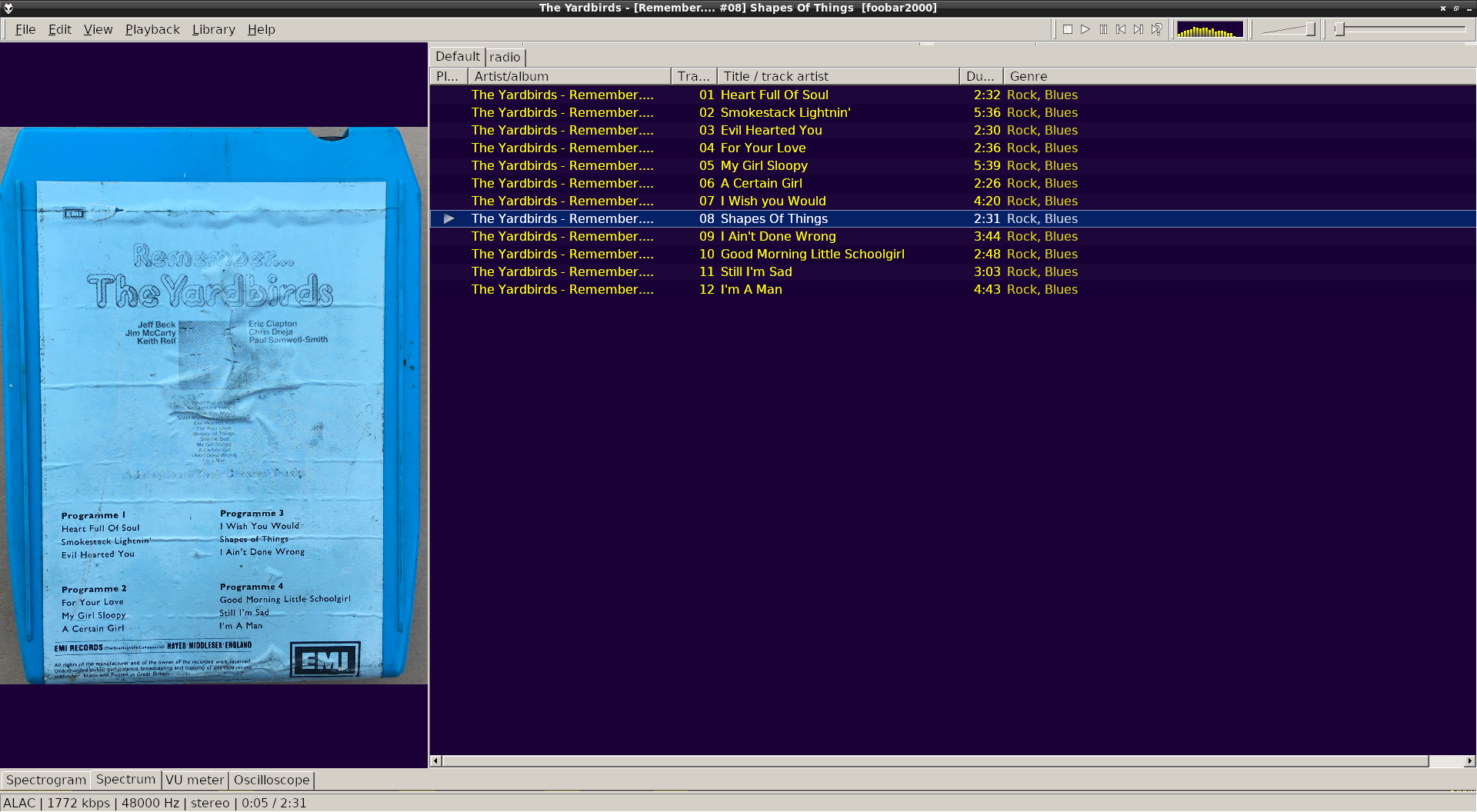The image size is (1477, 812).
Task: Click the horizontal scrollbar right arrow
Action: point(1469,760)
